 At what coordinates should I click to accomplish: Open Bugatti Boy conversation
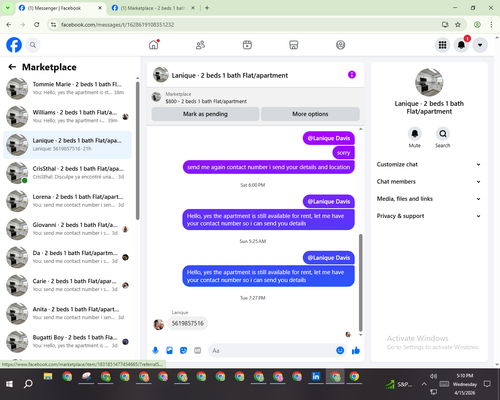67,342
